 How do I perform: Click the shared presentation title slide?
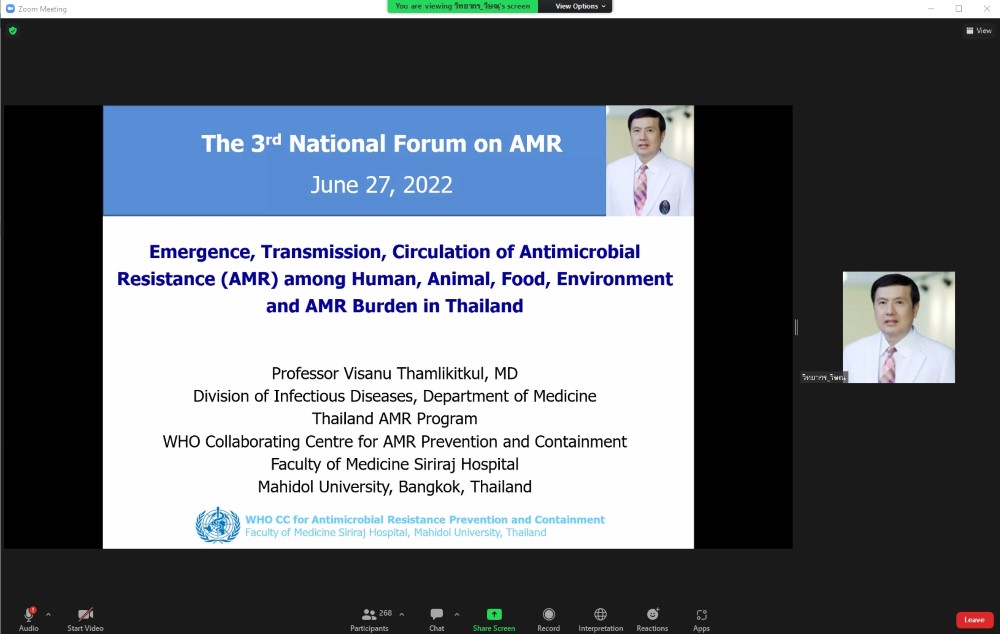[398, 327]
